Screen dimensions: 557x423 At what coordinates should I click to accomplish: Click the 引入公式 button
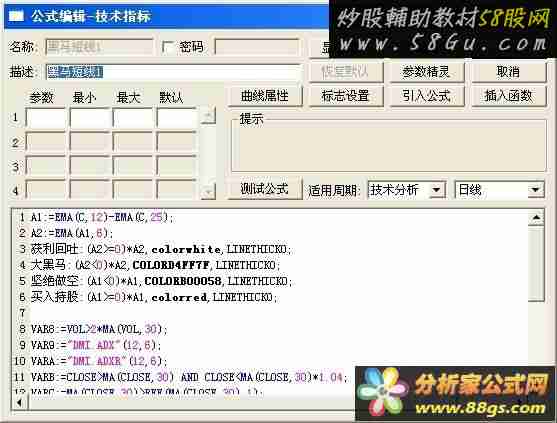427,96
